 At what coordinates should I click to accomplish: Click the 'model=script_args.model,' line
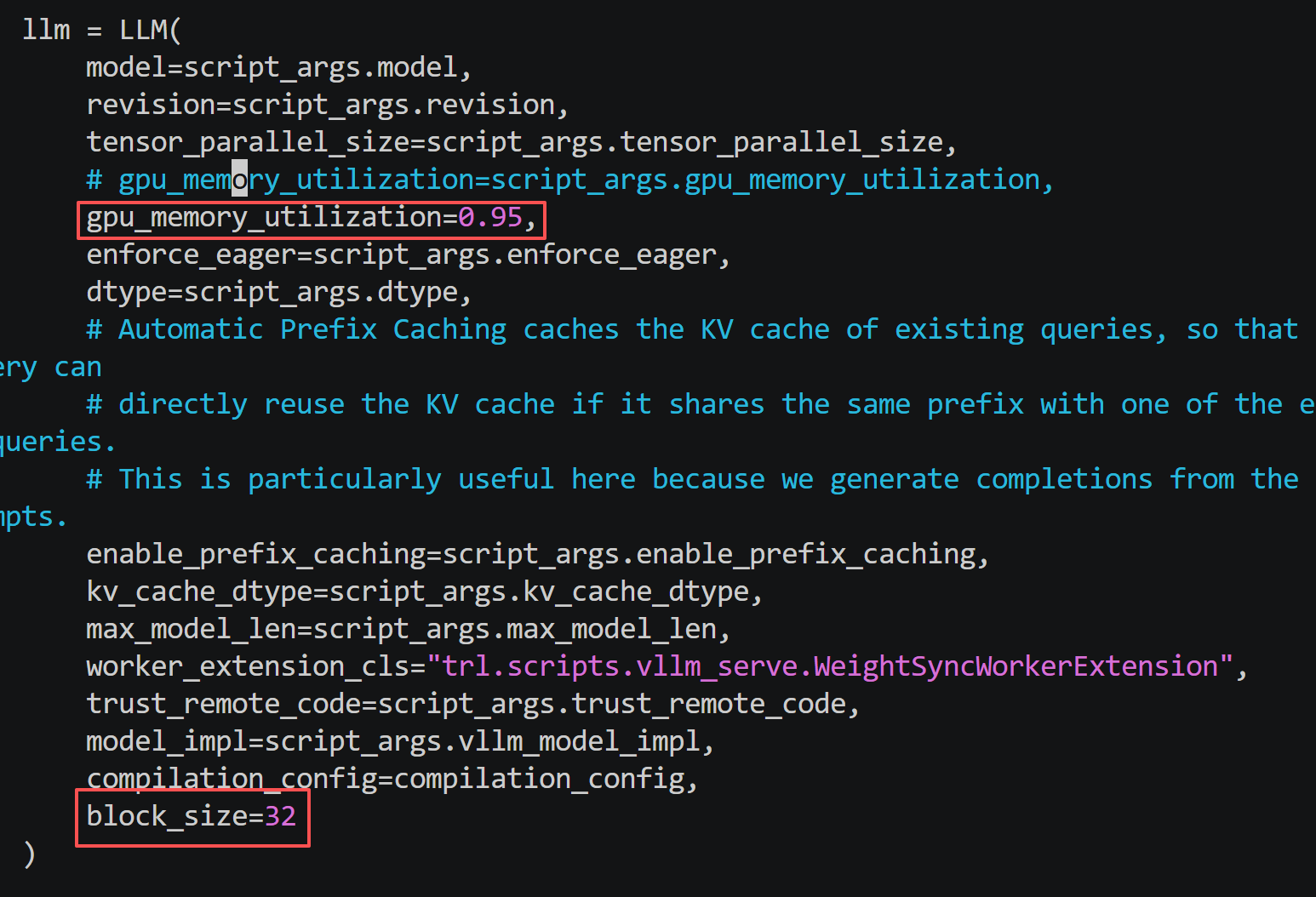point(278,67)
